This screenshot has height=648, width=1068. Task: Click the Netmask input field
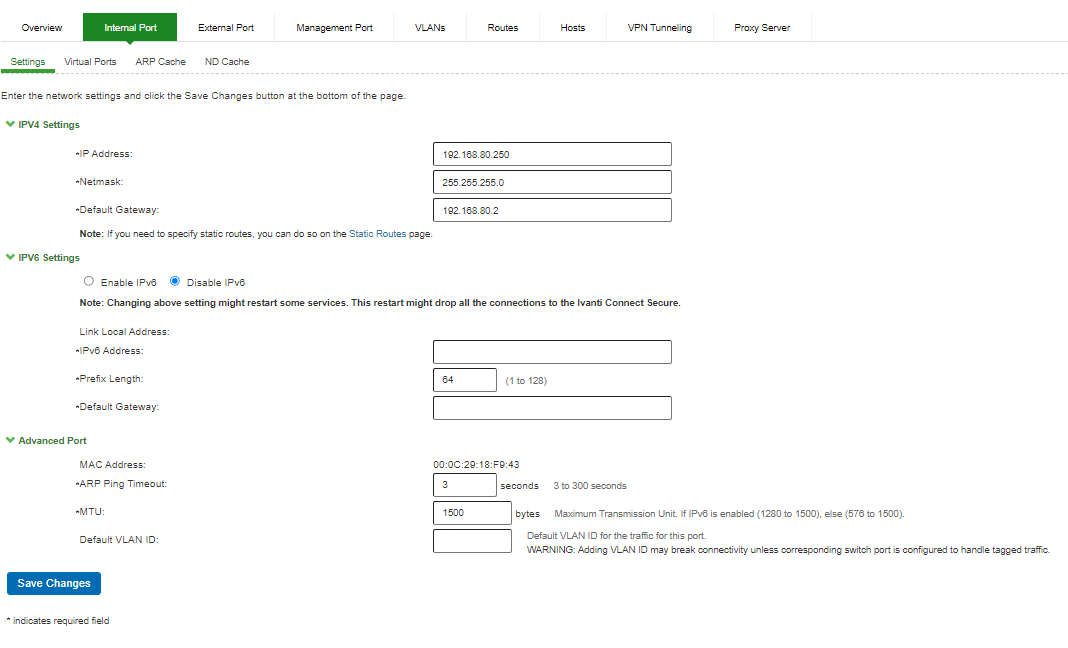[x=551, y=182]
